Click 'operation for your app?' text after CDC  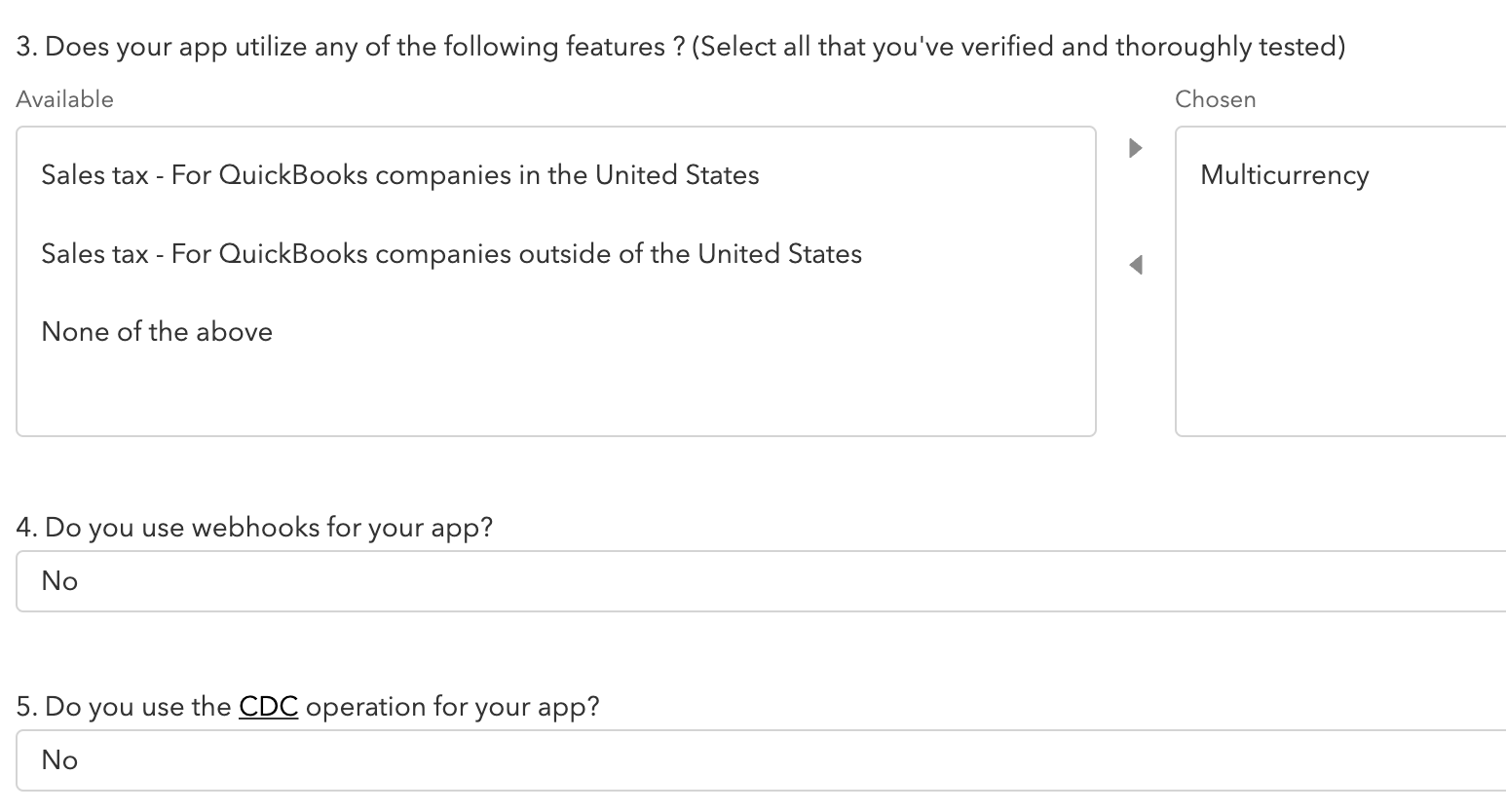[x=452, y=707]
